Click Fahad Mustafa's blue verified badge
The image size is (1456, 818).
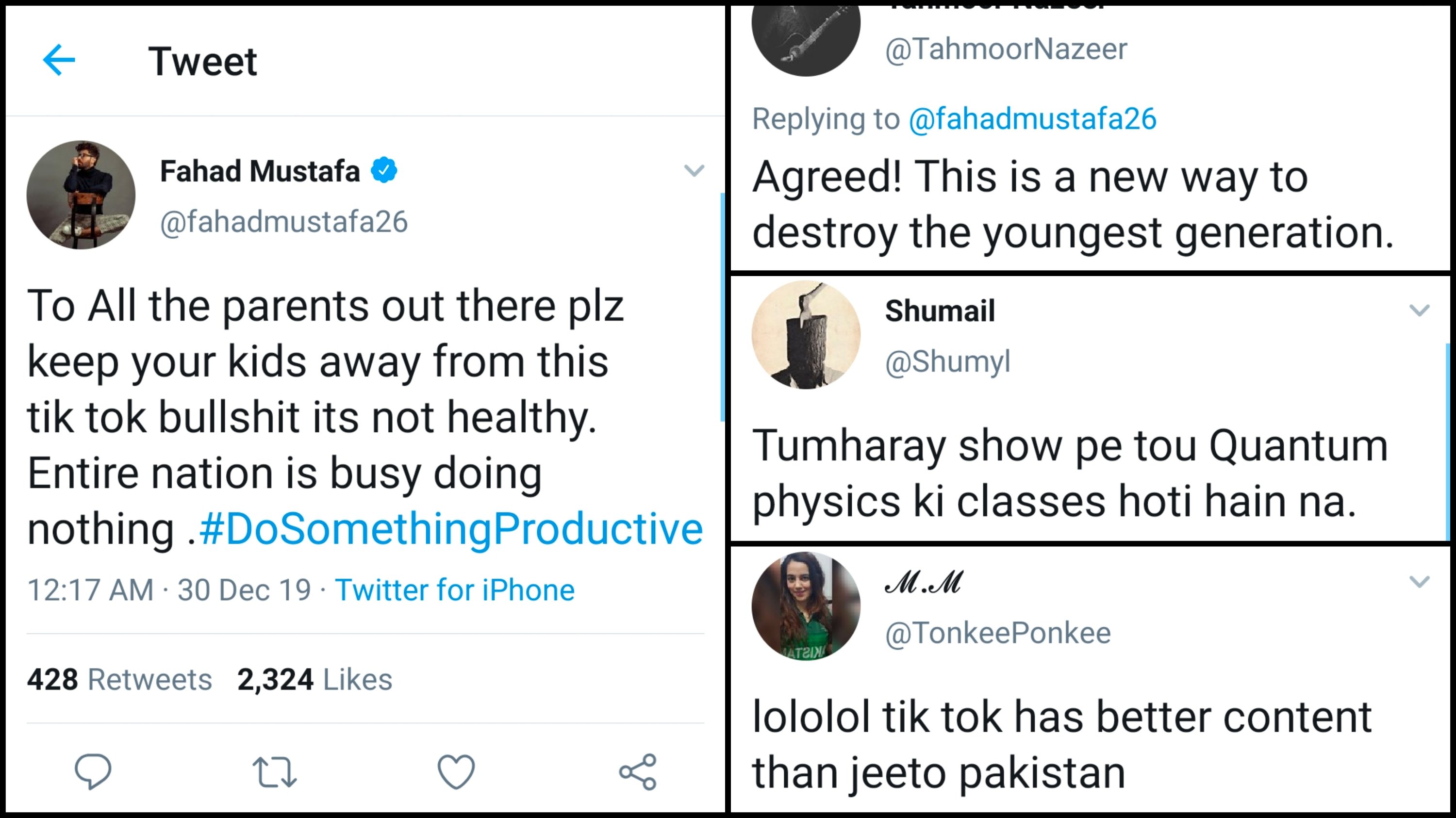[384, 170]
